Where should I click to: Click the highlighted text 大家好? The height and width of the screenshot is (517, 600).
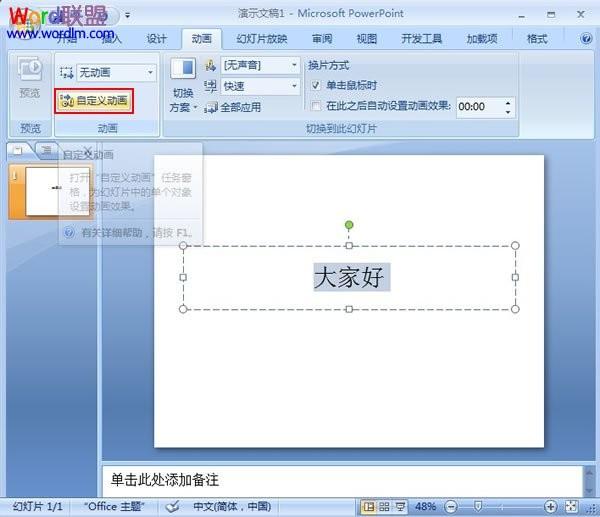click(349, 277)
